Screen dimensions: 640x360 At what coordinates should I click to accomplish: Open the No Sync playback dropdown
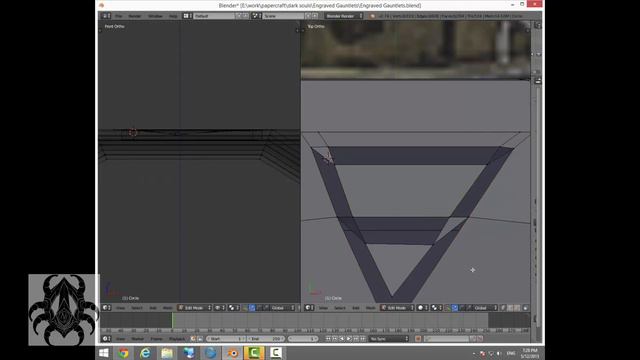389,339
